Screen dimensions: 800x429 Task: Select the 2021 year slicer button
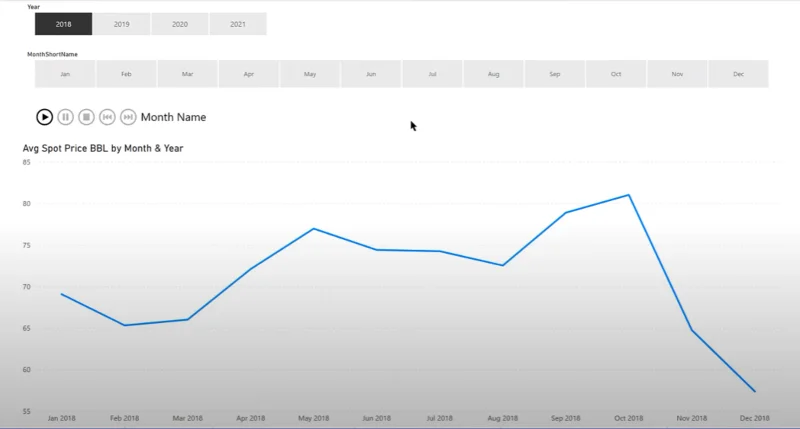[x=238, y=24]
